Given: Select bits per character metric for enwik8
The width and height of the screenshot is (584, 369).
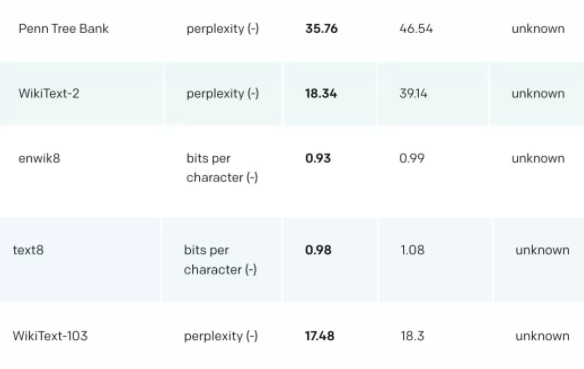Looking at the screenshot, I should click(x=222, y=168).
